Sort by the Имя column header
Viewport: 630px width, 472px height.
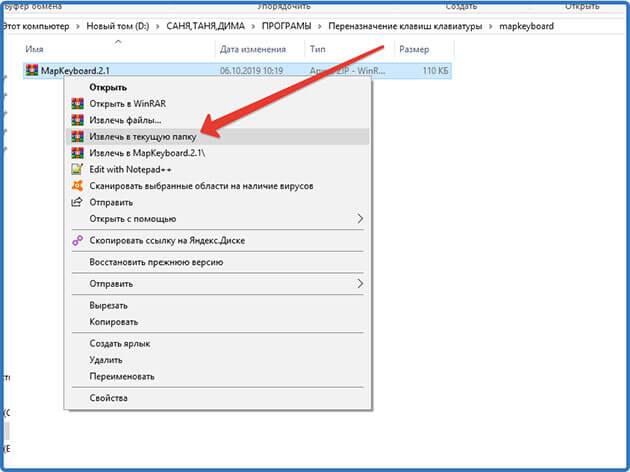click(x=119, y=49)
